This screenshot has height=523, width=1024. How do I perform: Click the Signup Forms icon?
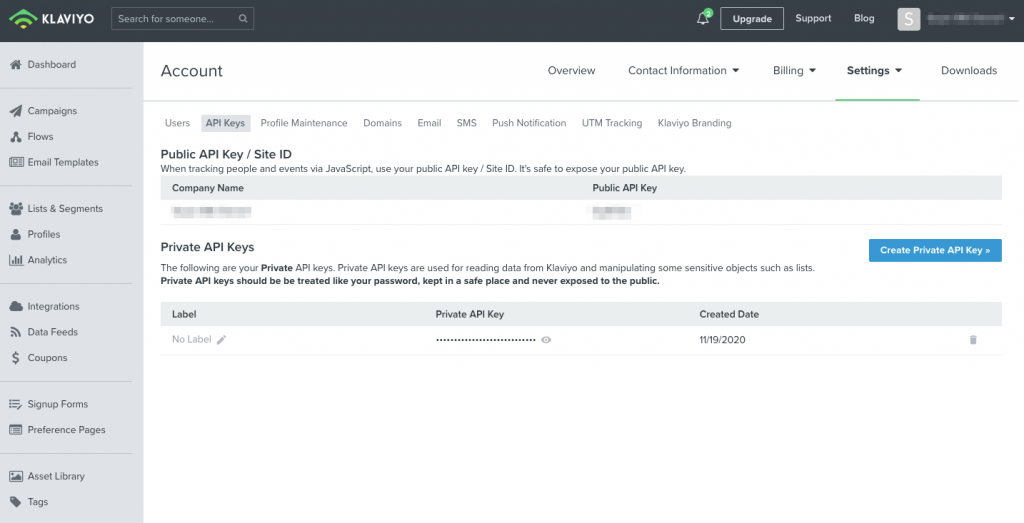point(16,404)
